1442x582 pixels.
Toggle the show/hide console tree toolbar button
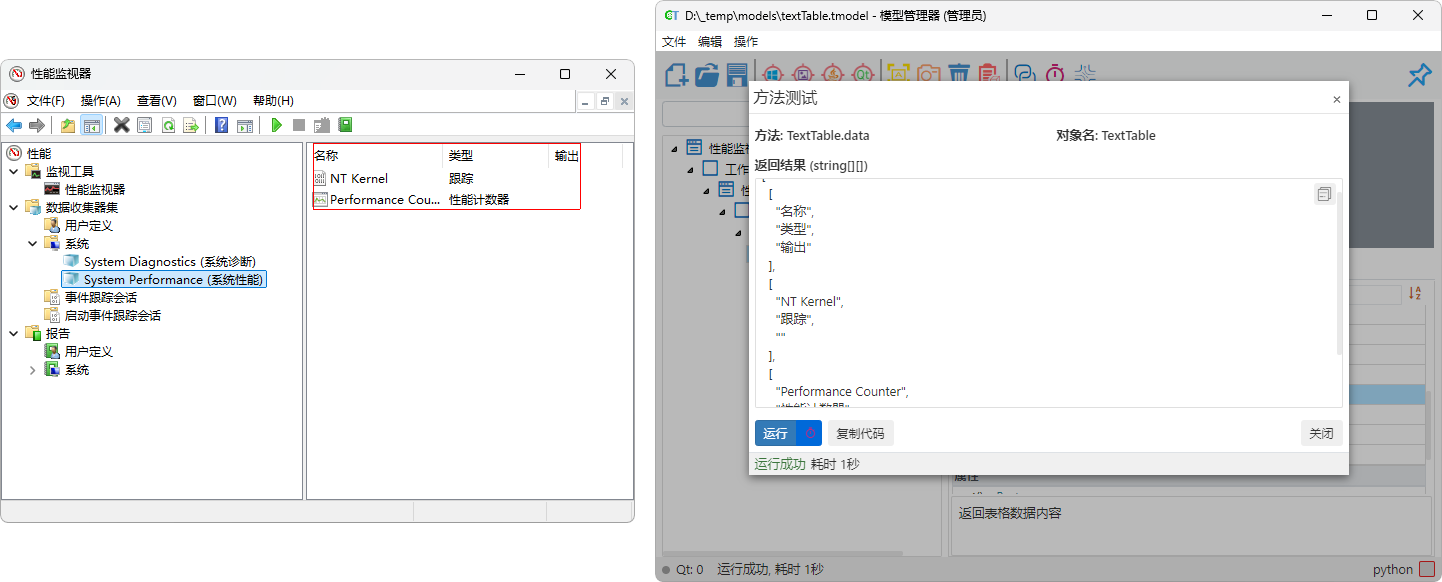pyautogui.click(x=91, y=125)
